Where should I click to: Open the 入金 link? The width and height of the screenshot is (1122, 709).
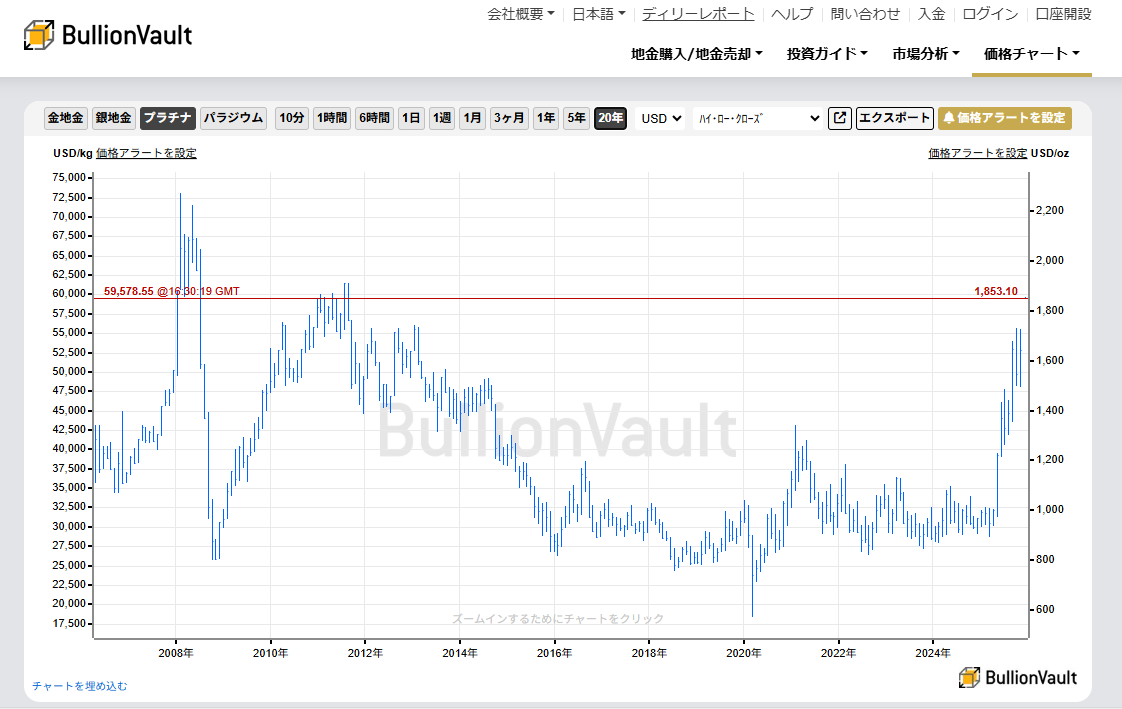(x=932, y=14)
